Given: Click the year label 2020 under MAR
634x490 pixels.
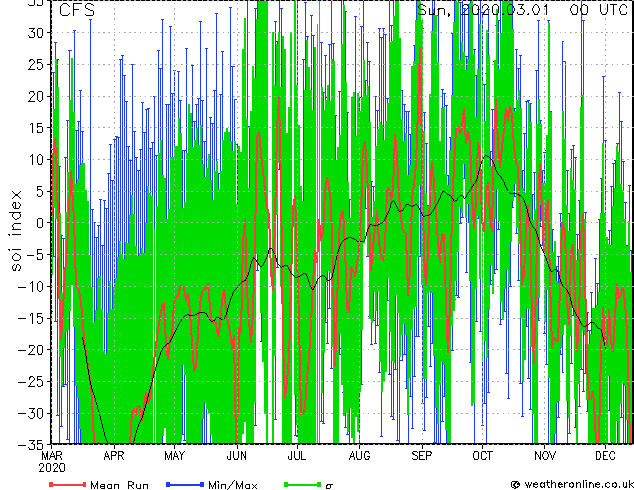Looking at the screenshot, I should (52, 468).
